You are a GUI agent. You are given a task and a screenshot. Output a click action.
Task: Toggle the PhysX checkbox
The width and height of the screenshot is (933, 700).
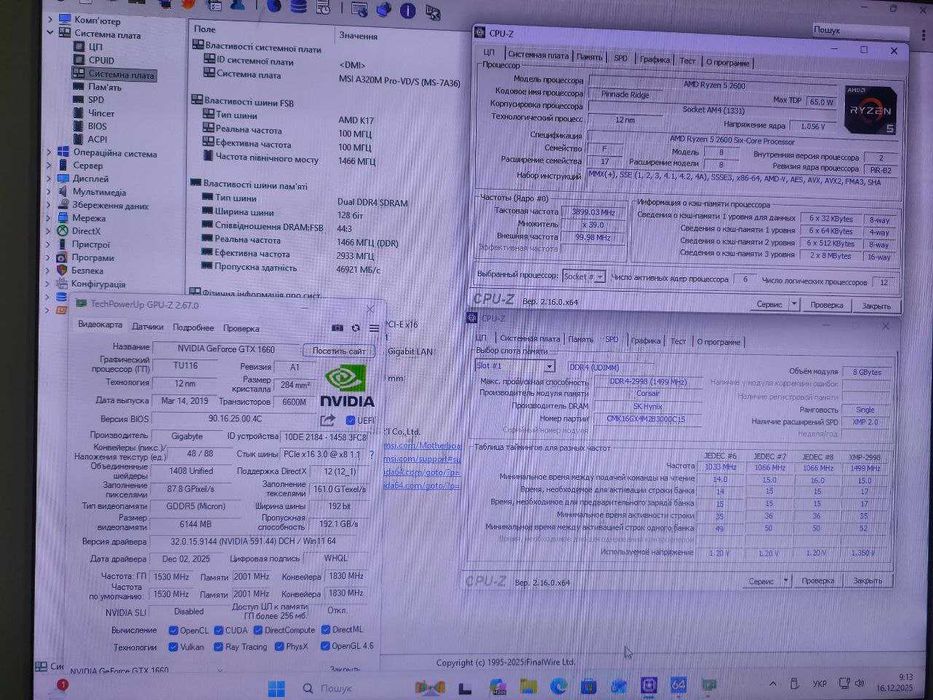(x=279, y=646)
